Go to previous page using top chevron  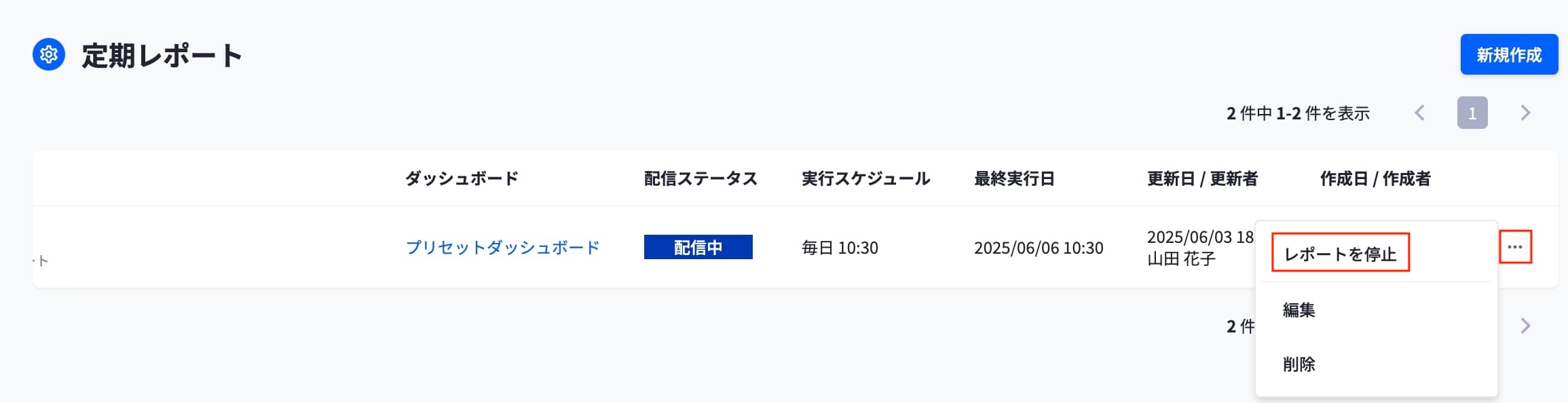1419,113
